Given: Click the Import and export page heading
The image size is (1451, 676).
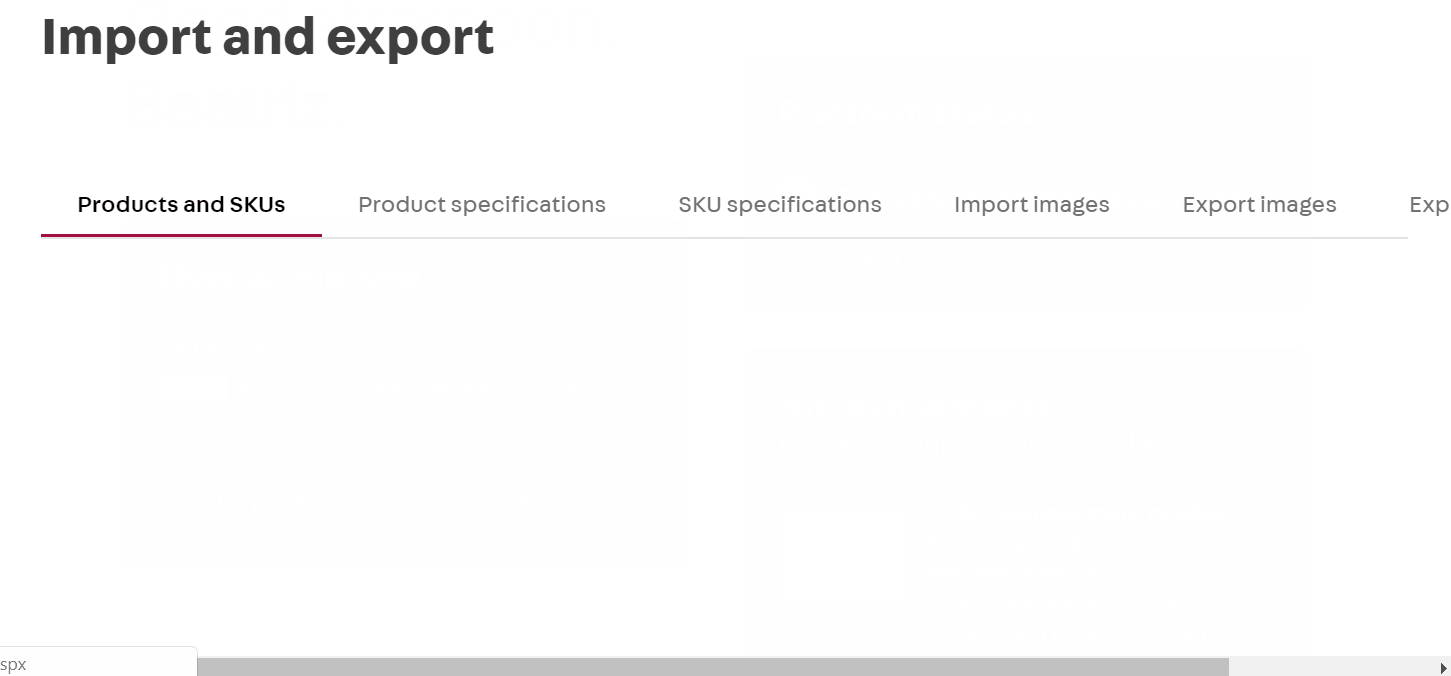Looking at the screenshot, I should tap(267, 37).
